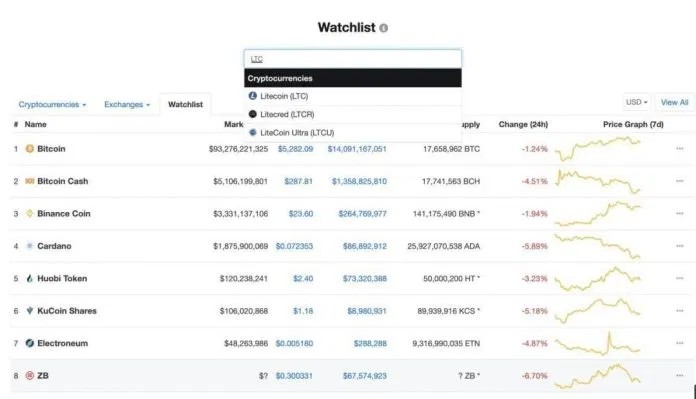Open the Bitcoin 7-day price graph
This screenshot has width=696, height=399.
click(x=598, y=149)
